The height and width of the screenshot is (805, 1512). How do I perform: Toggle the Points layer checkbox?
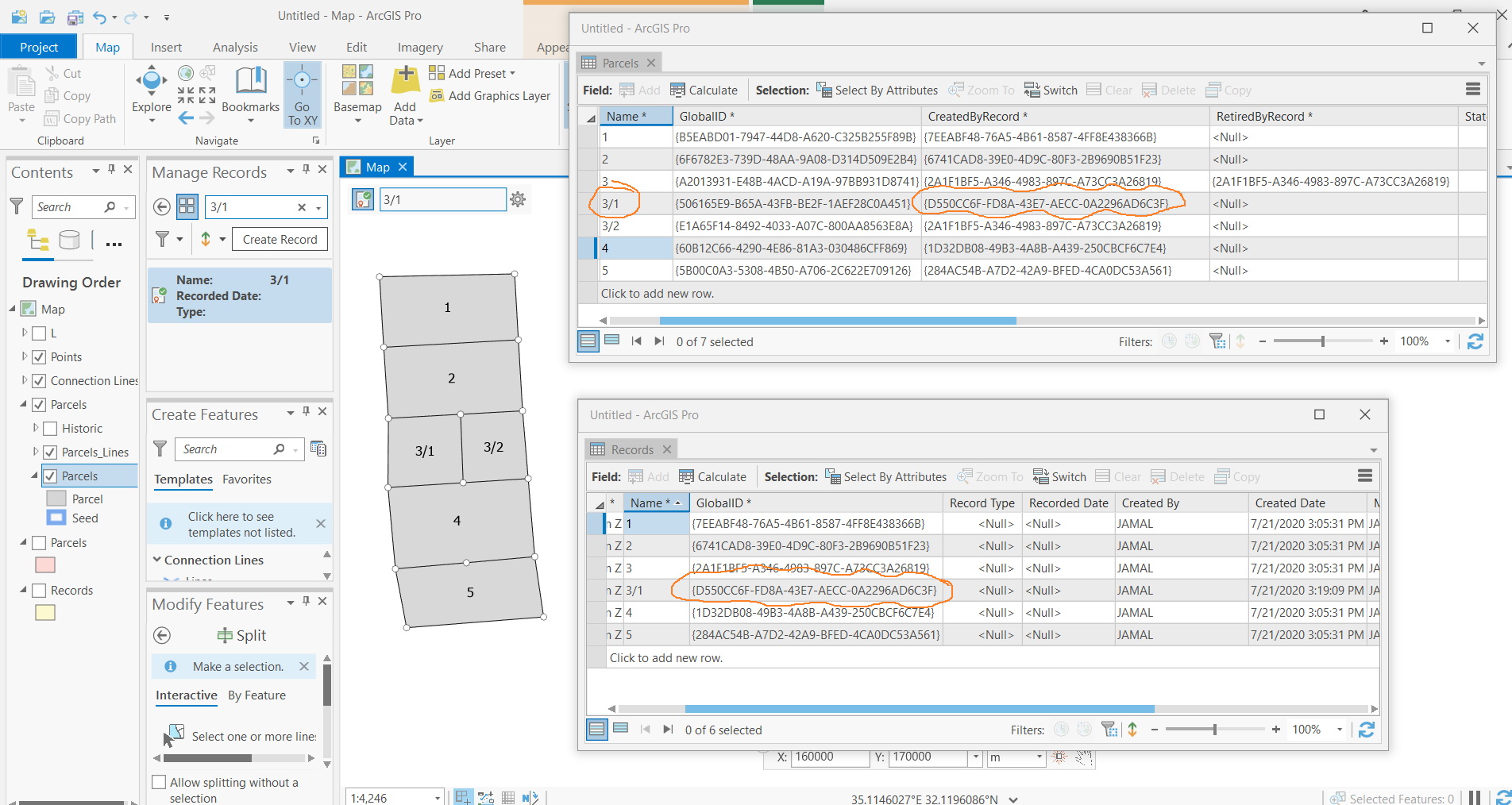coord(39,357)
